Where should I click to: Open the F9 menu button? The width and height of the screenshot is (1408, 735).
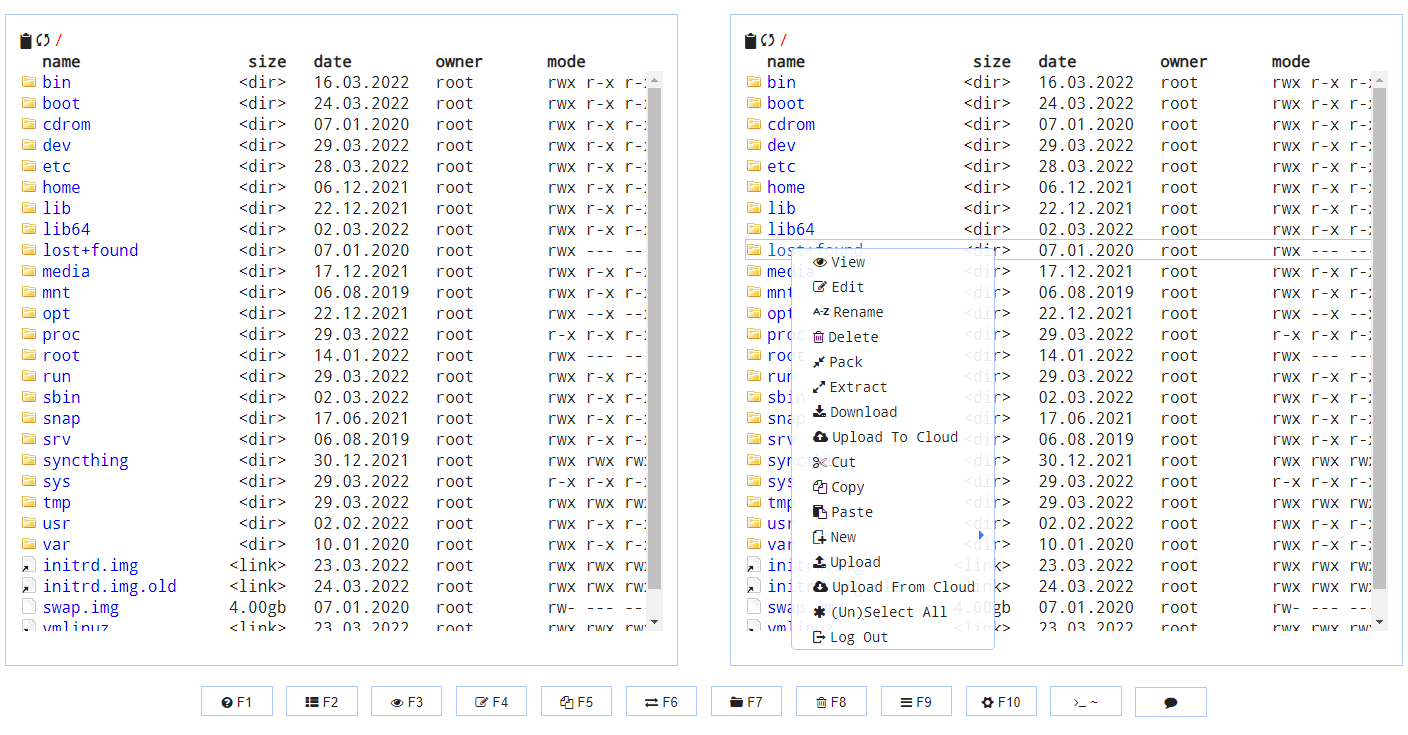click(x=916, y=702)
